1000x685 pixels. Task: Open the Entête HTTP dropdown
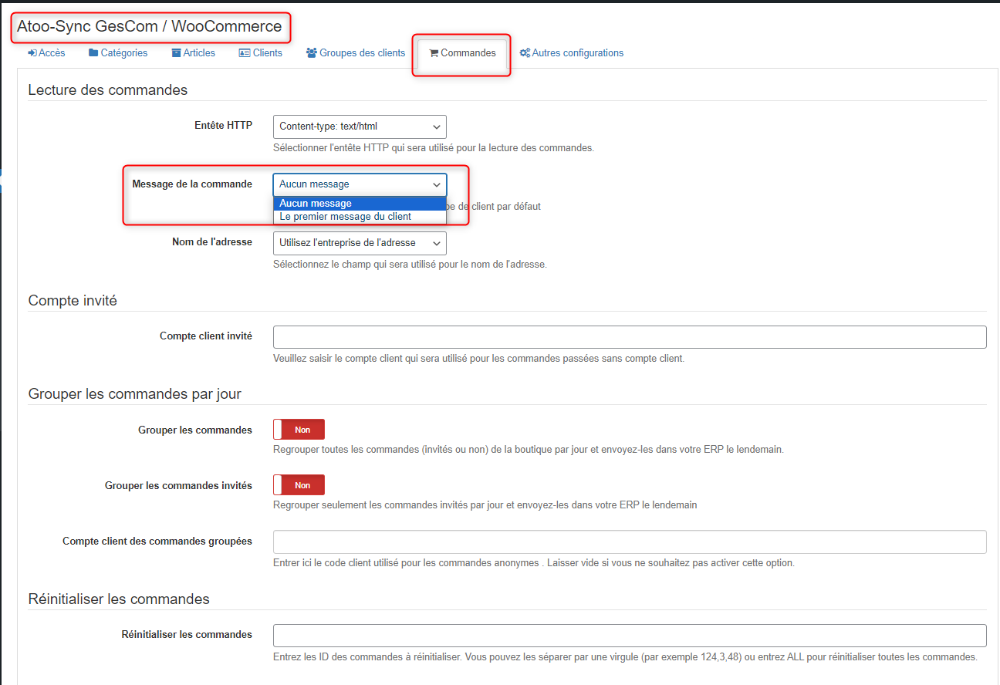point(360,126)
